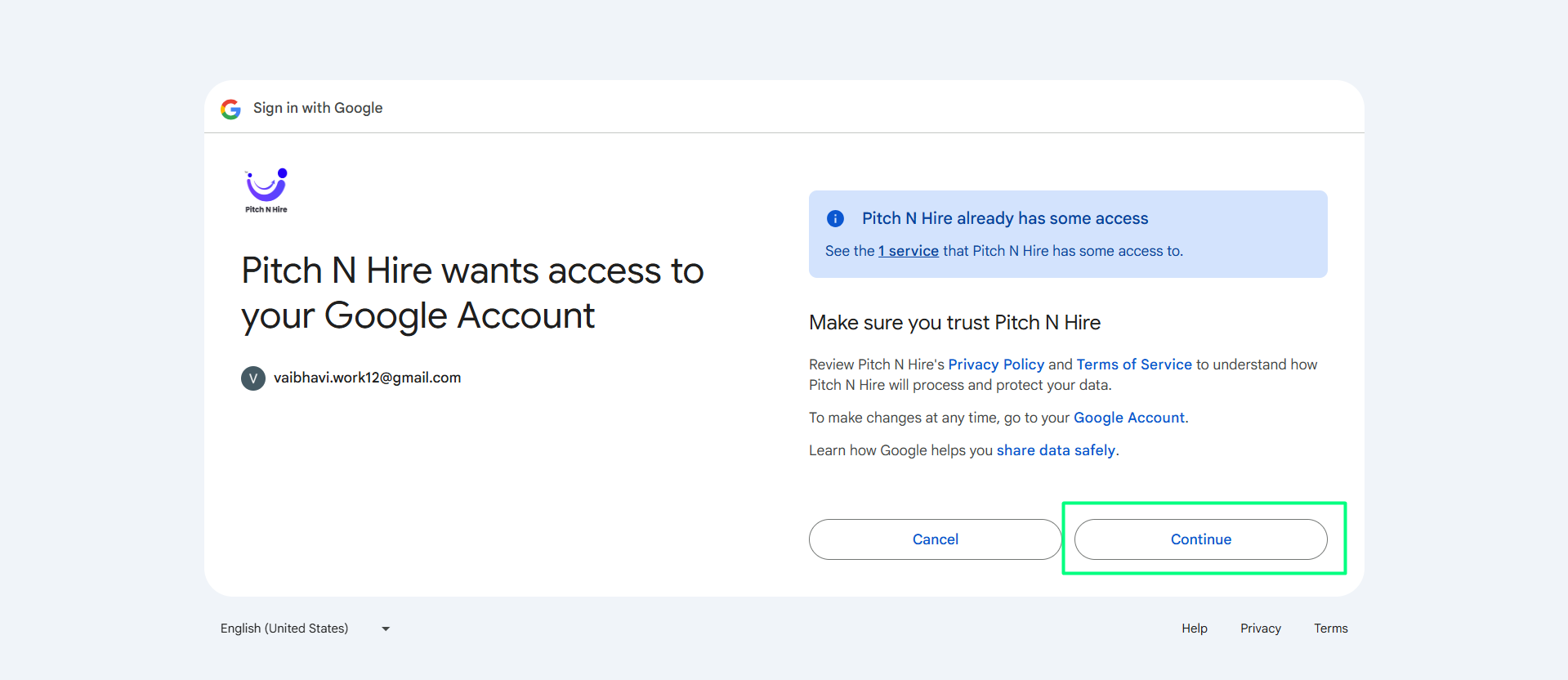This screenshot has height=680, width=1568.
Task: Open the Help footer link
Action: pos(1195,629)
